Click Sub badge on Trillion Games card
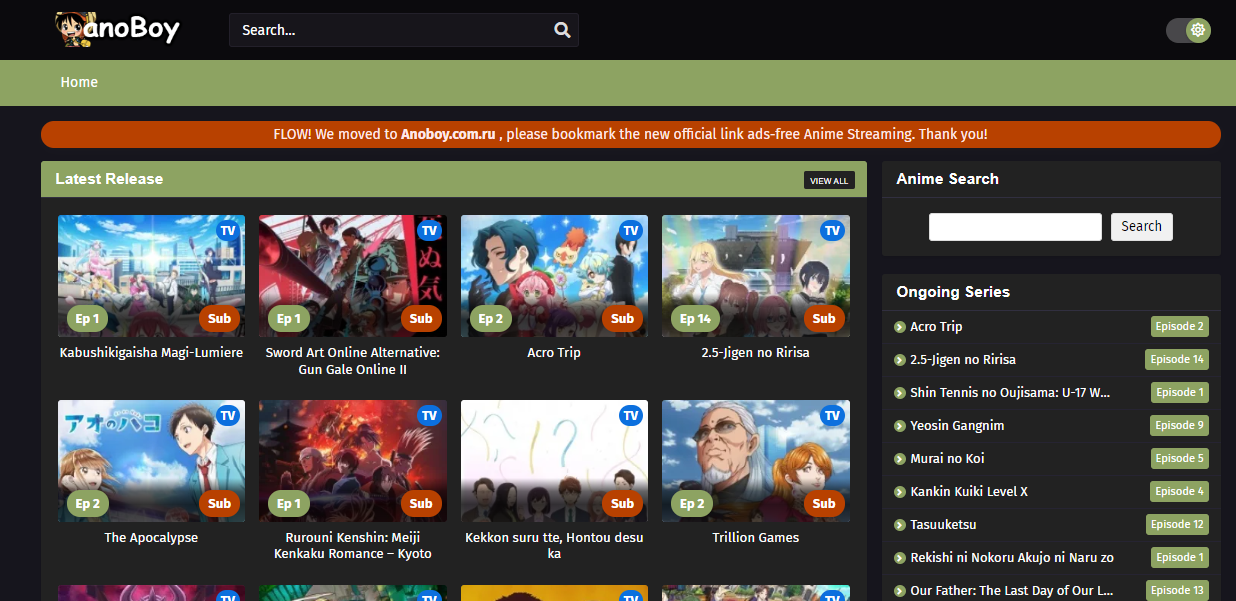 point(824,504)
